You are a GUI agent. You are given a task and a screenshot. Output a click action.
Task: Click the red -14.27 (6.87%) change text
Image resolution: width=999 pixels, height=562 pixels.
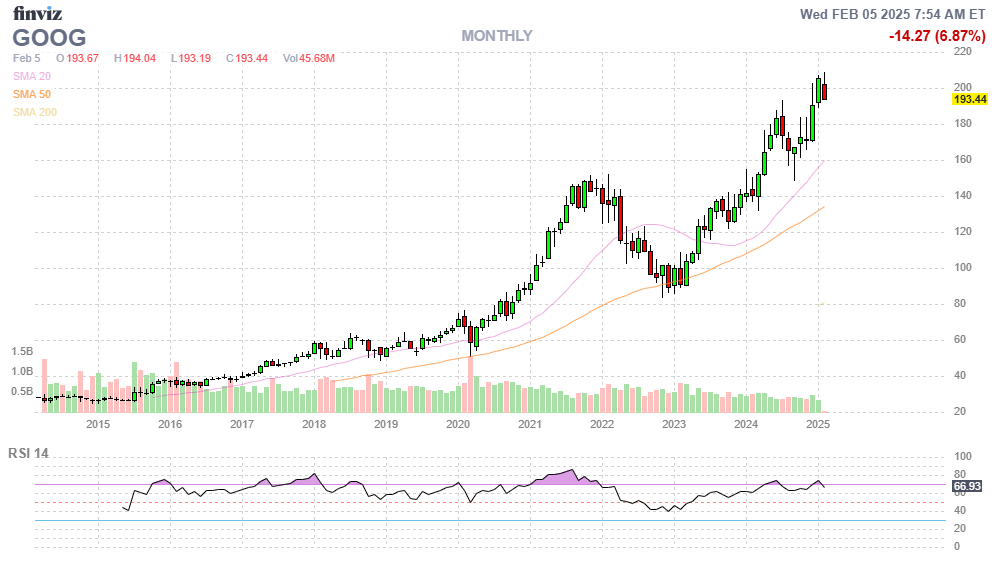938,36
